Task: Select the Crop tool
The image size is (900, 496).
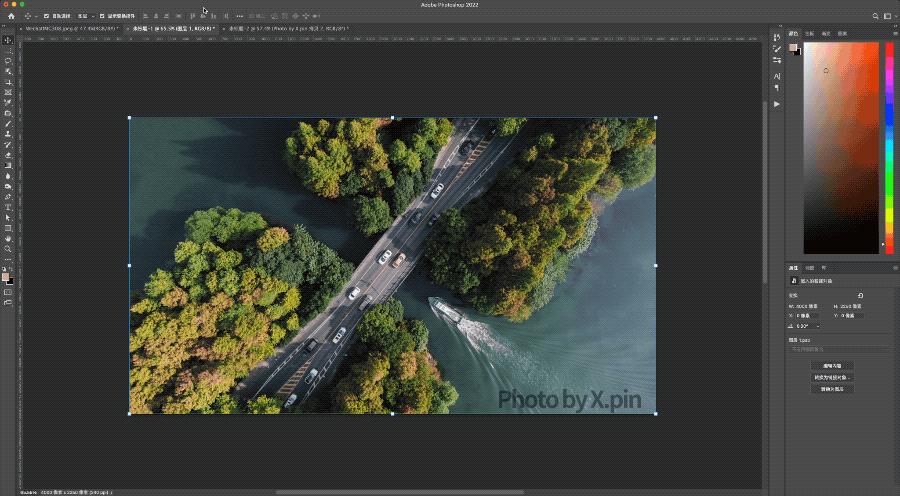Action: click(8, 82)
